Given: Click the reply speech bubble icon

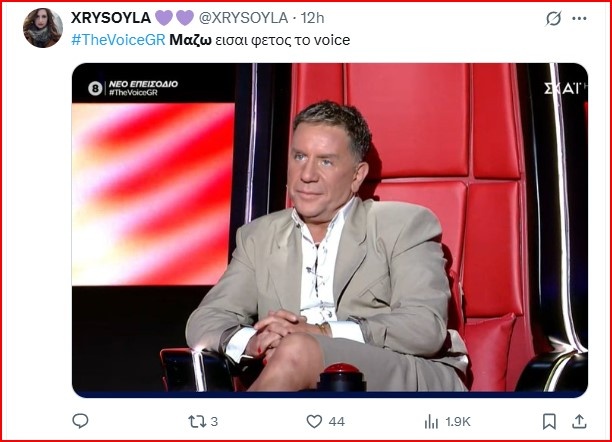Looking at the screenshot, I should [x=80, y=421].
